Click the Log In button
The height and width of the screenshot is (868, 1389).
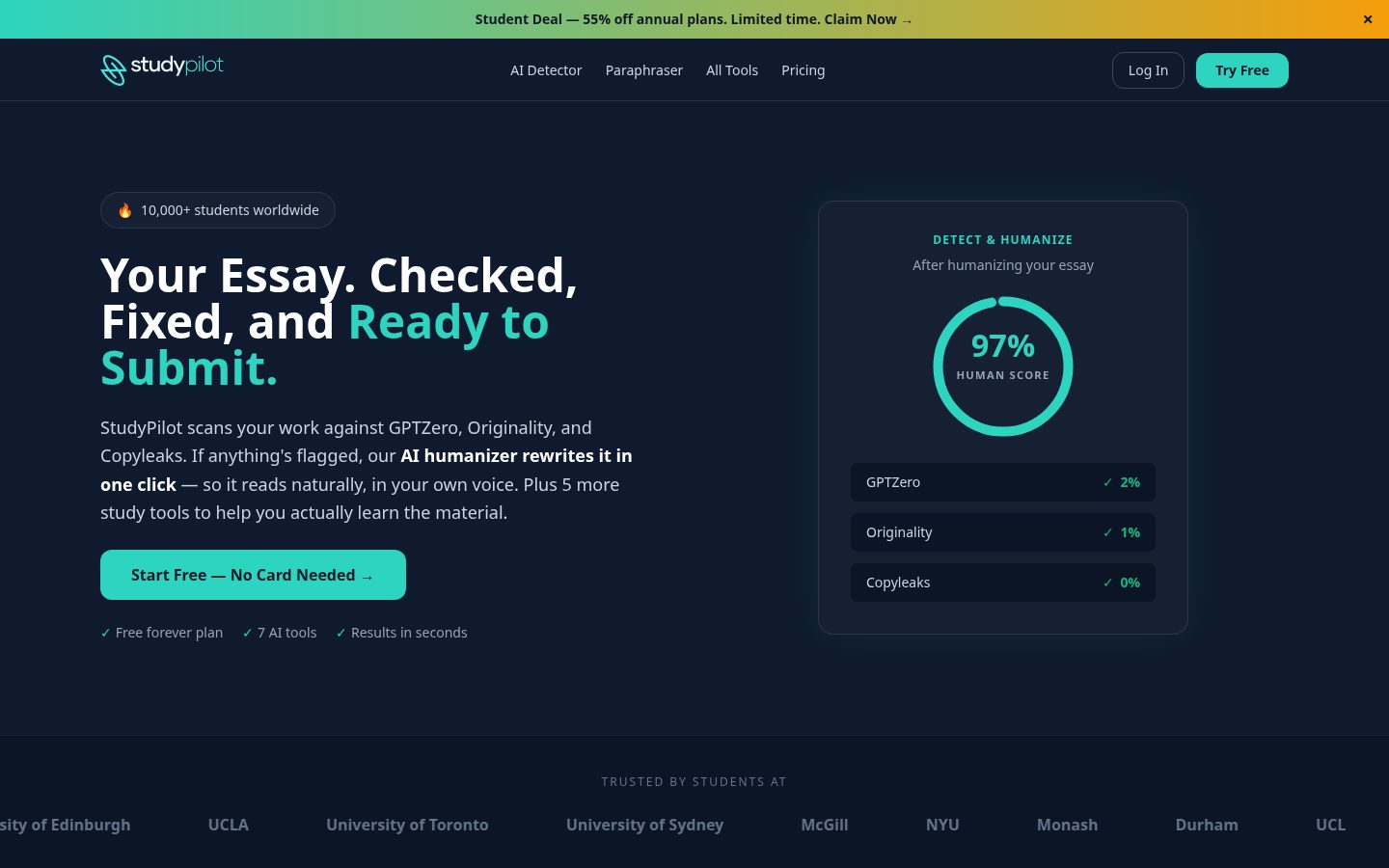click(1148, 70)
